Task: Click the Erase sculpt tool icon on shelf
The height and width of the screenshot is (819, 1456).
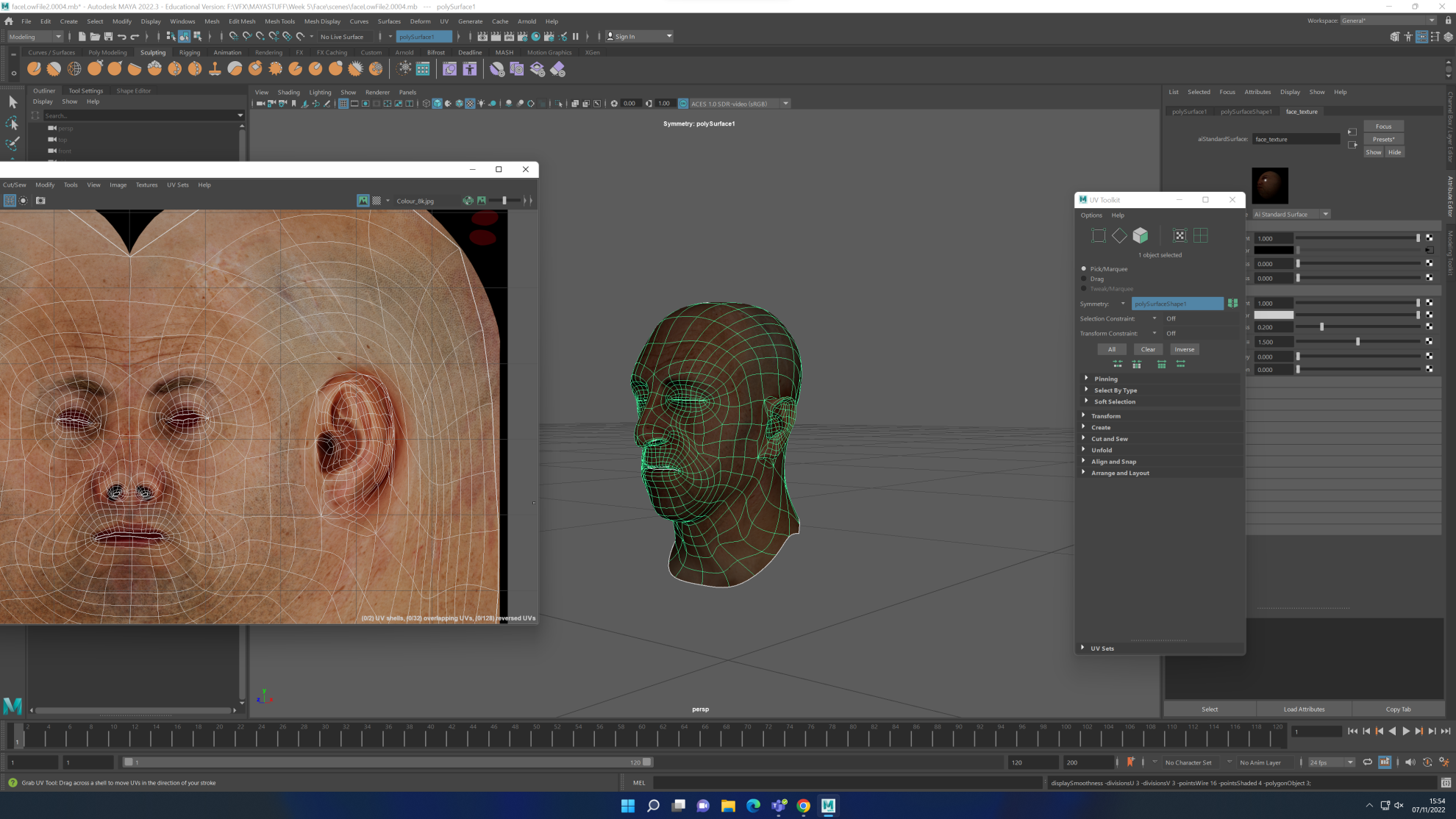Action: coord(557,69)
